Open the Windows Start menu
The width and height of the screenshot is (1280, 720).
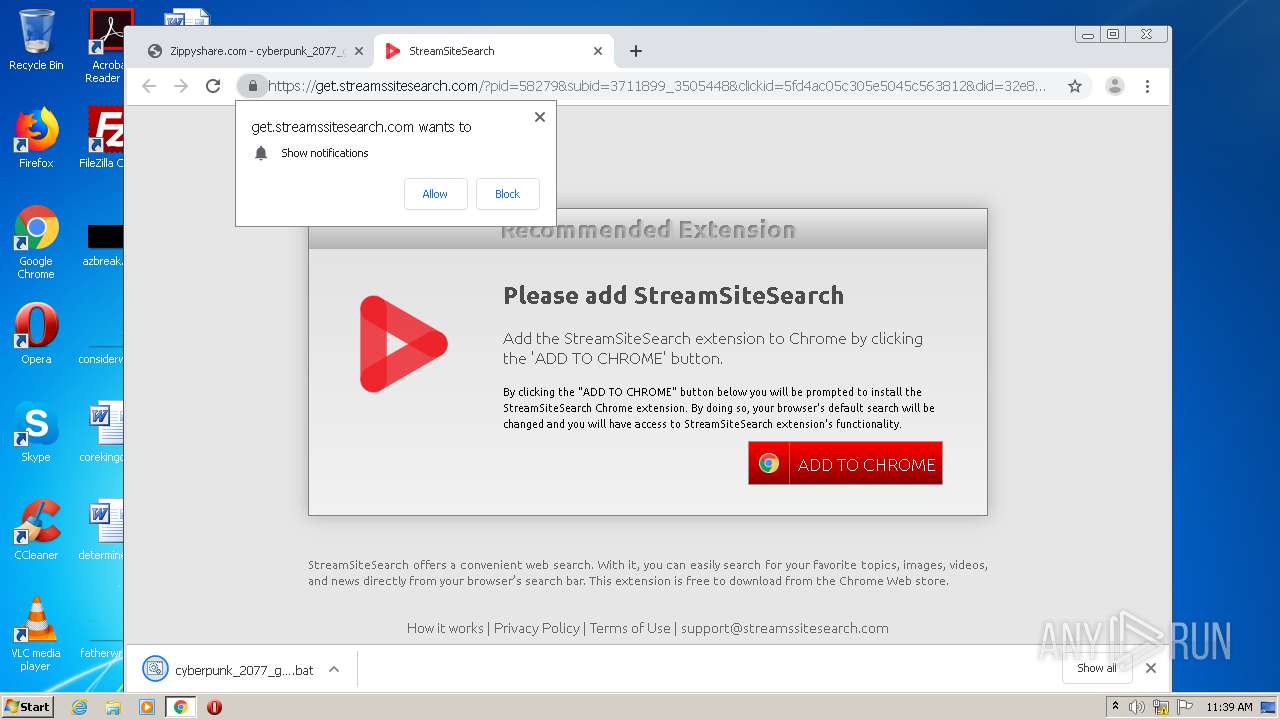coord(28,706)
